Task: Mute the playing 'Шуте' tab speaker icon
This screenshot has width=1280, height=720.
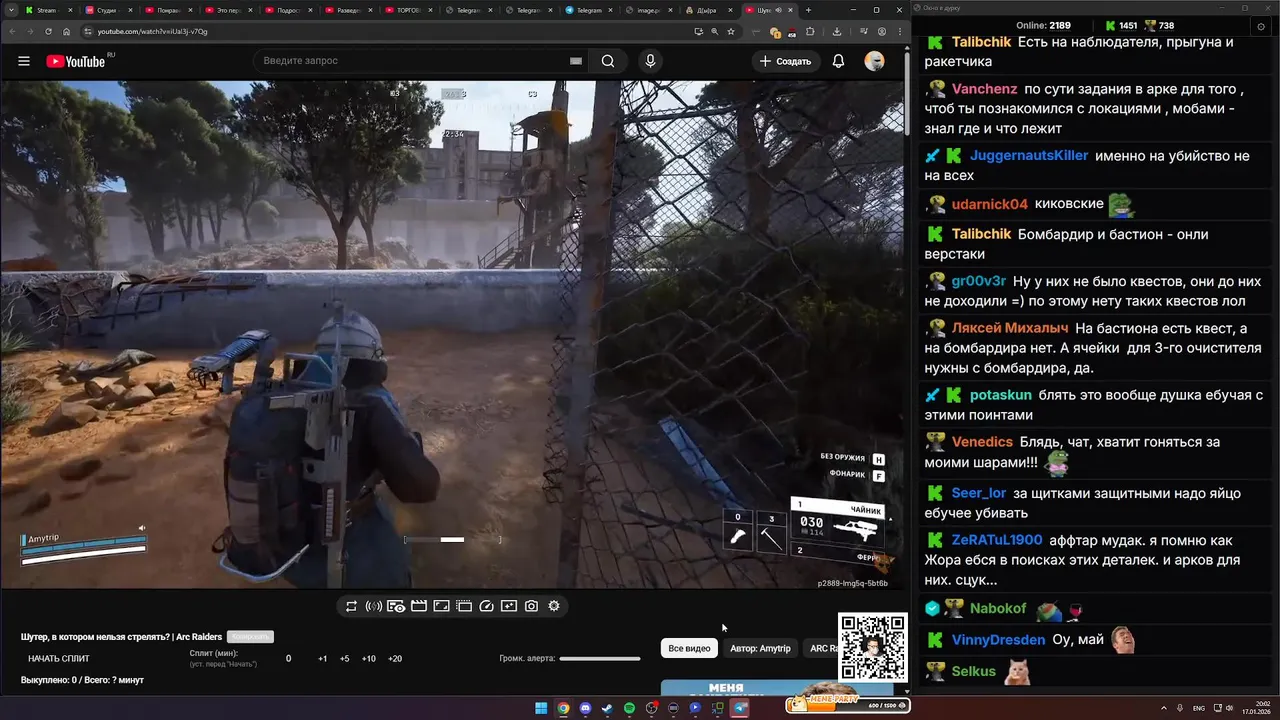Action: click(780, 10)
